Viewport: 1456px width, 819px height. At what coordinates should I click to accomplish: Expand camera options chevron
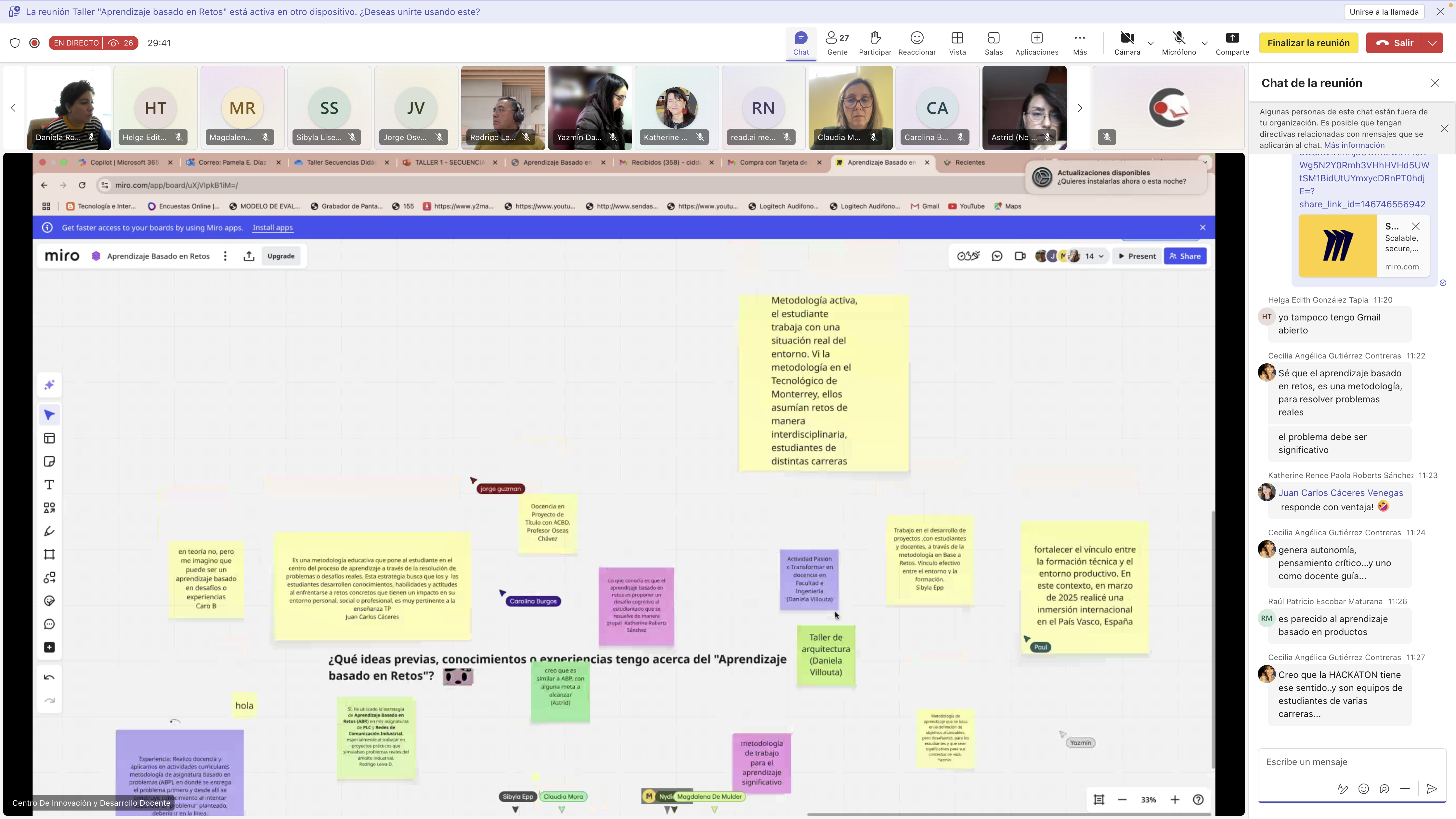click(x=1150, y=43)
